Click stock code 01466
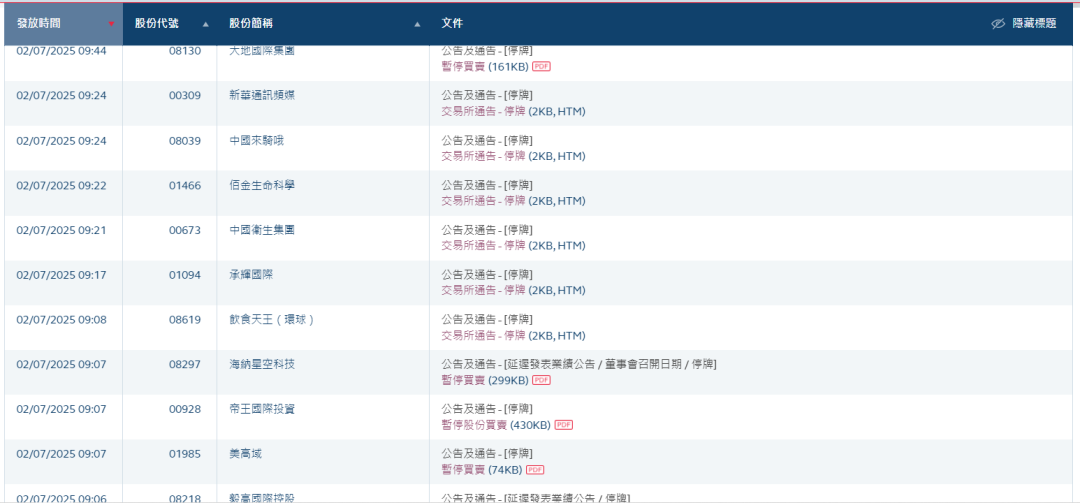This screenshot has width=1080, height=503. (185, 185)
